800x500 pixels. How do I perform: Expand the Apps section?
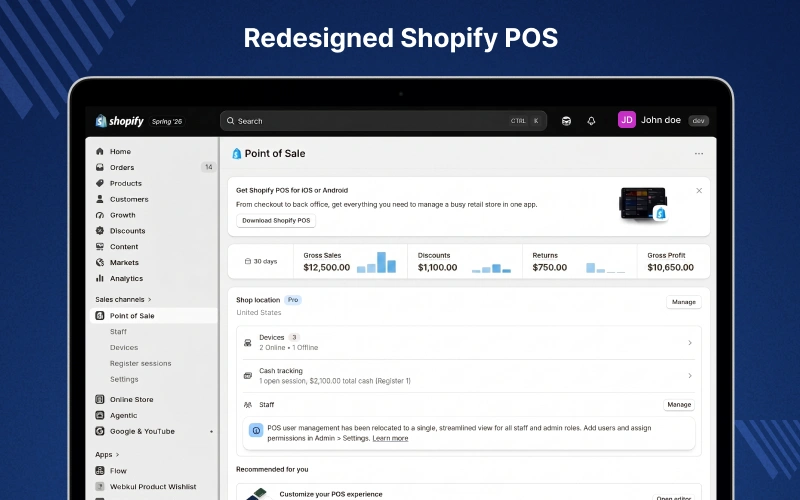(107, 455)
